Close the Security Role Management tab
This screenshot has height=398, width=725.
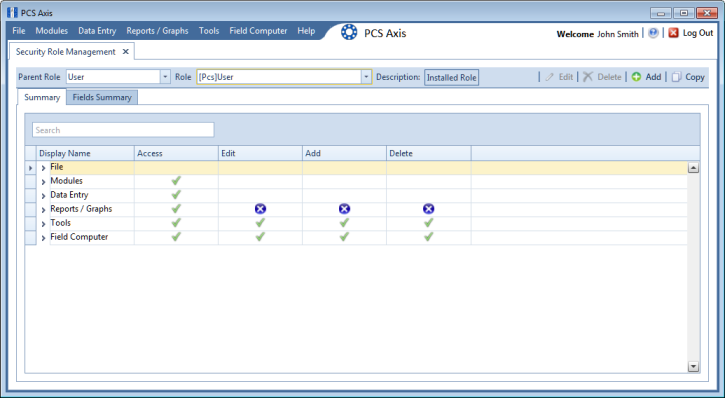(125, 52)
